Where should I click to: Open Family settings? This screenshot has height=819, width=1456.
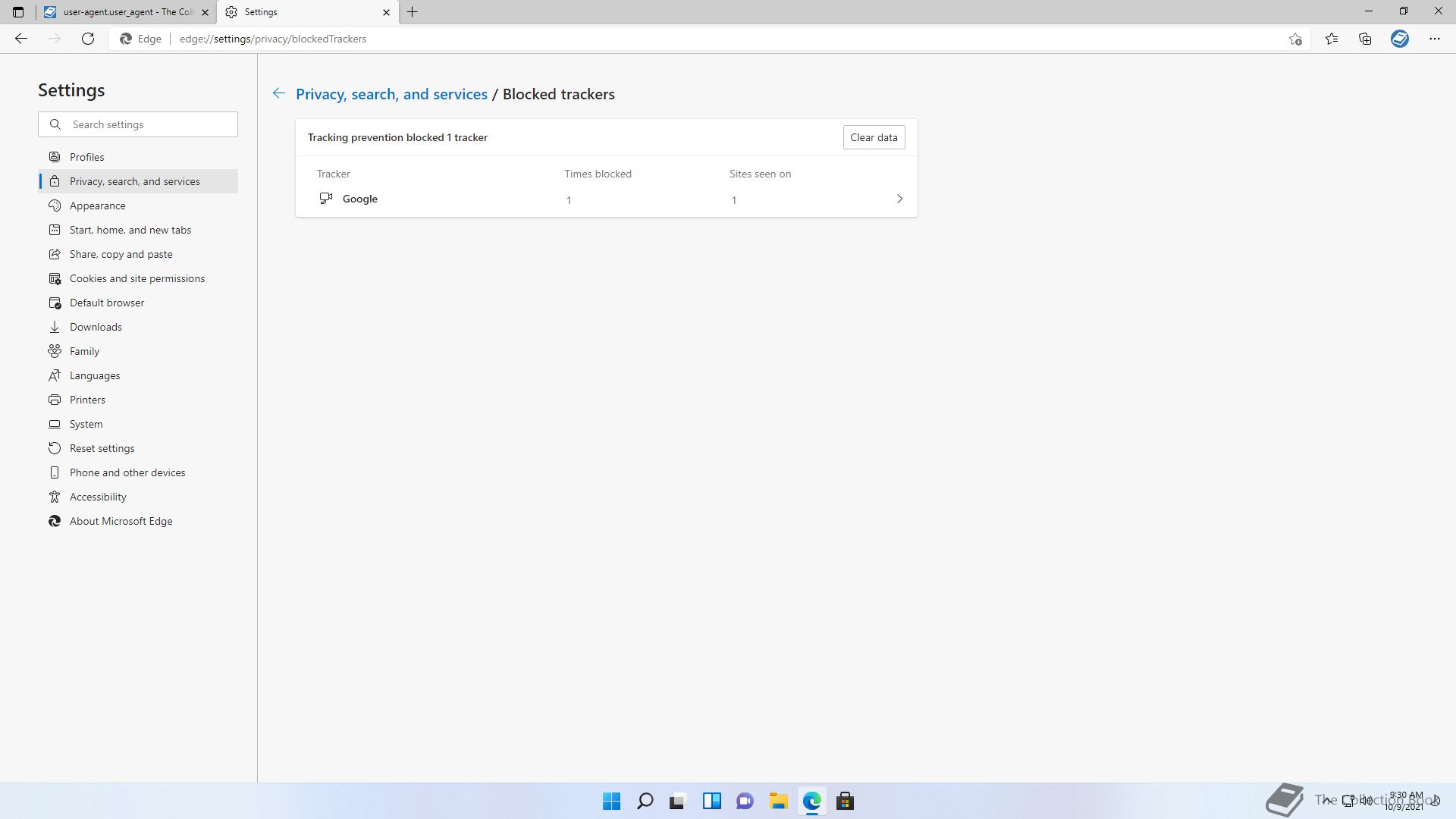pyautogui.click(x=138, y=351)
